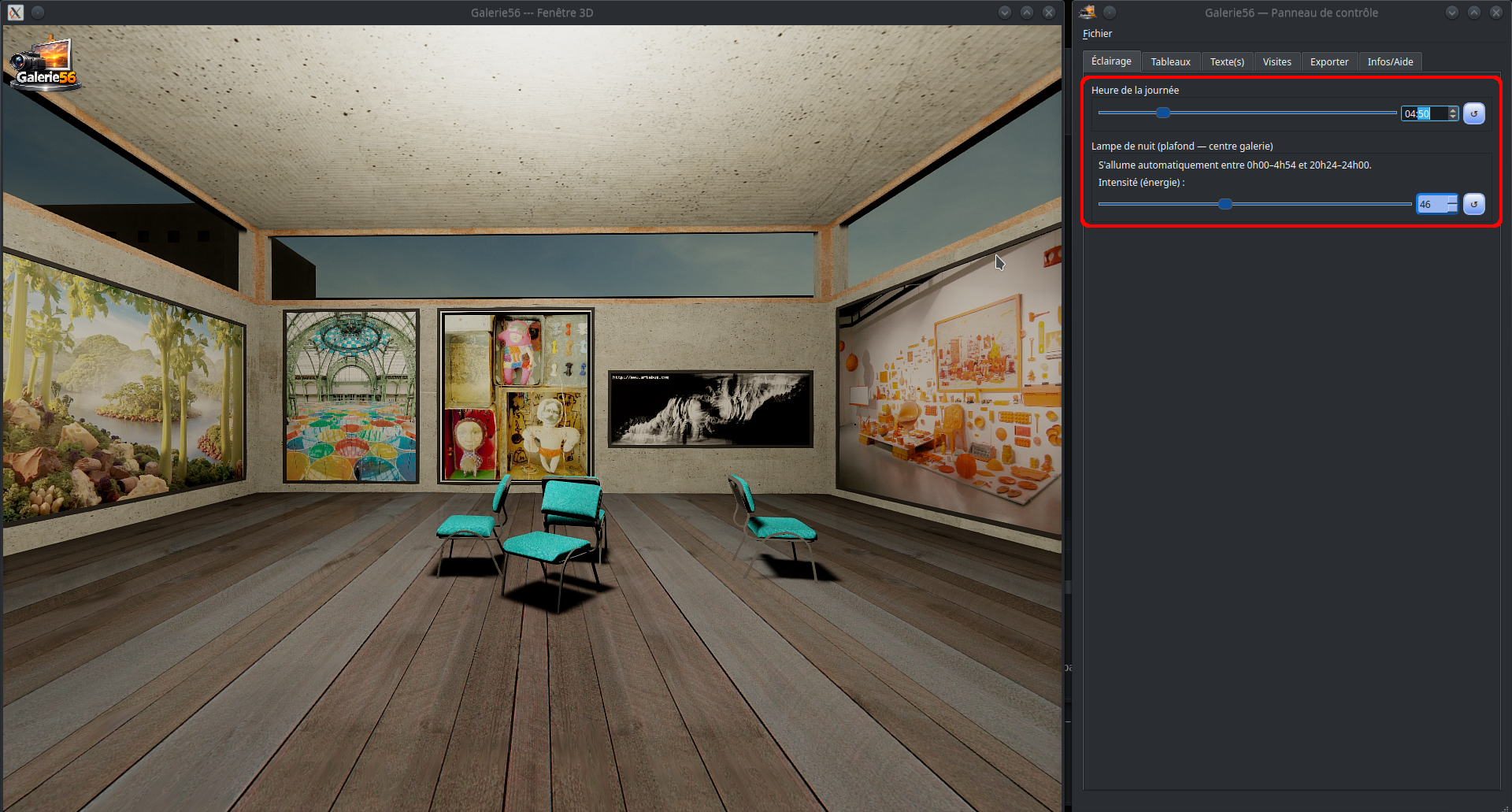Open the Fichier menu
1512x812 pixels.
click(x=1097, y=34)
